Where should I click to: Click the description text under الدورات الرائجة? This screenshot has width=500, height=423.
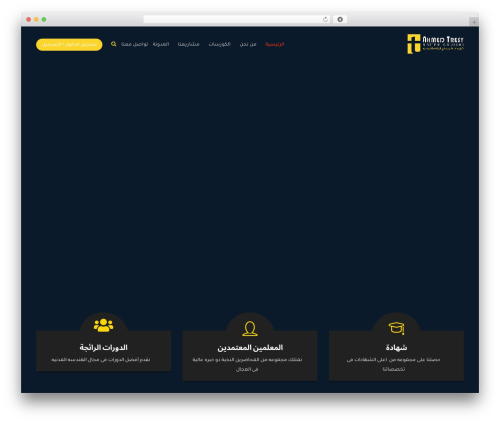pos(101,360)
